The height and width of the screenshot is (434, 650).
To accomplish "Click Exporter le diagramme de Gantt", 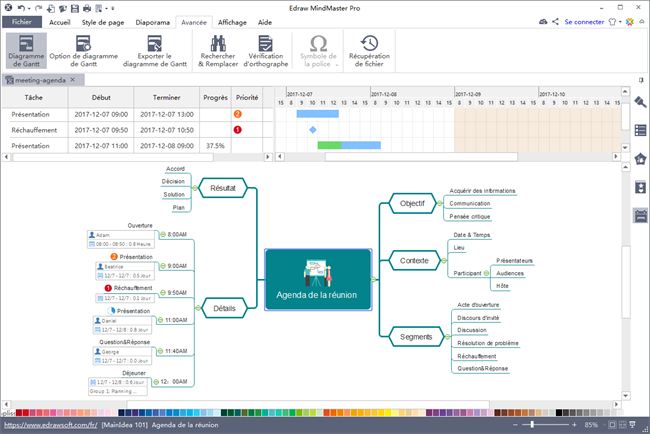I will pyautogui.click(x=155, y=51).
